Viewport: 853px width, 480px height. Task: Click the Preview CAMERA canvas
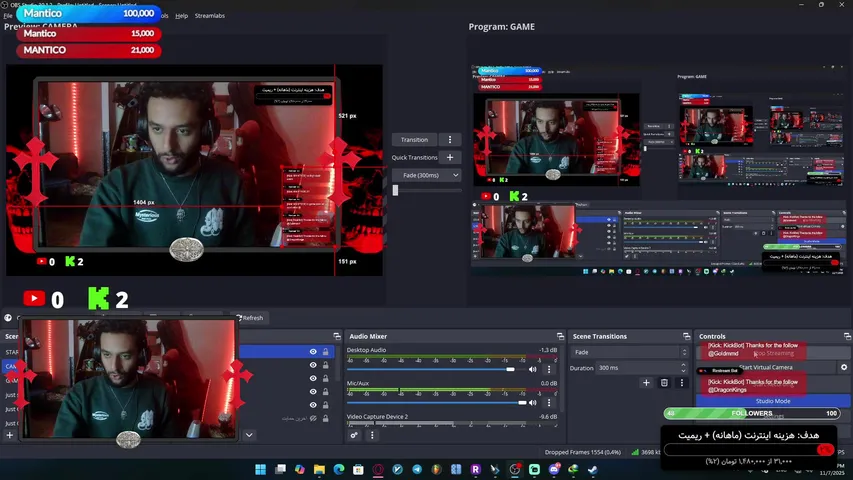click(194, 170)
